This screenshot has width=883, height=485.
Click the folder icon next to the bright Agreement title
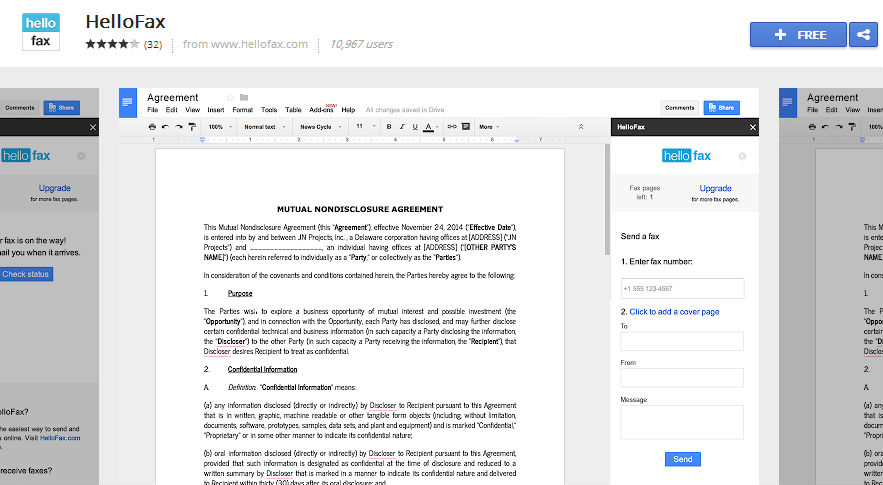pyautogui.click(x=244, y=97)
